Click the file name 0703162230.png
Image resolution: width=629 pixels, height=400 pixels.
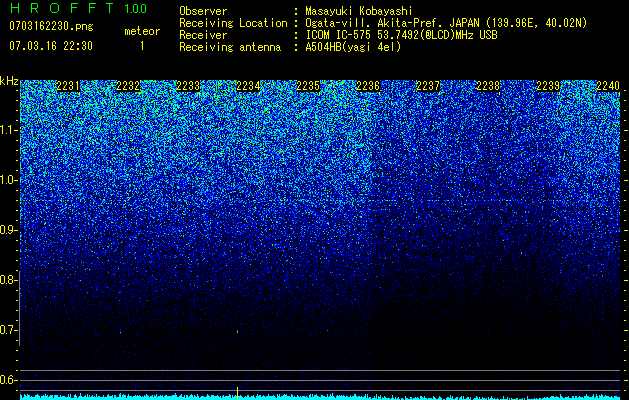(51, 26)
